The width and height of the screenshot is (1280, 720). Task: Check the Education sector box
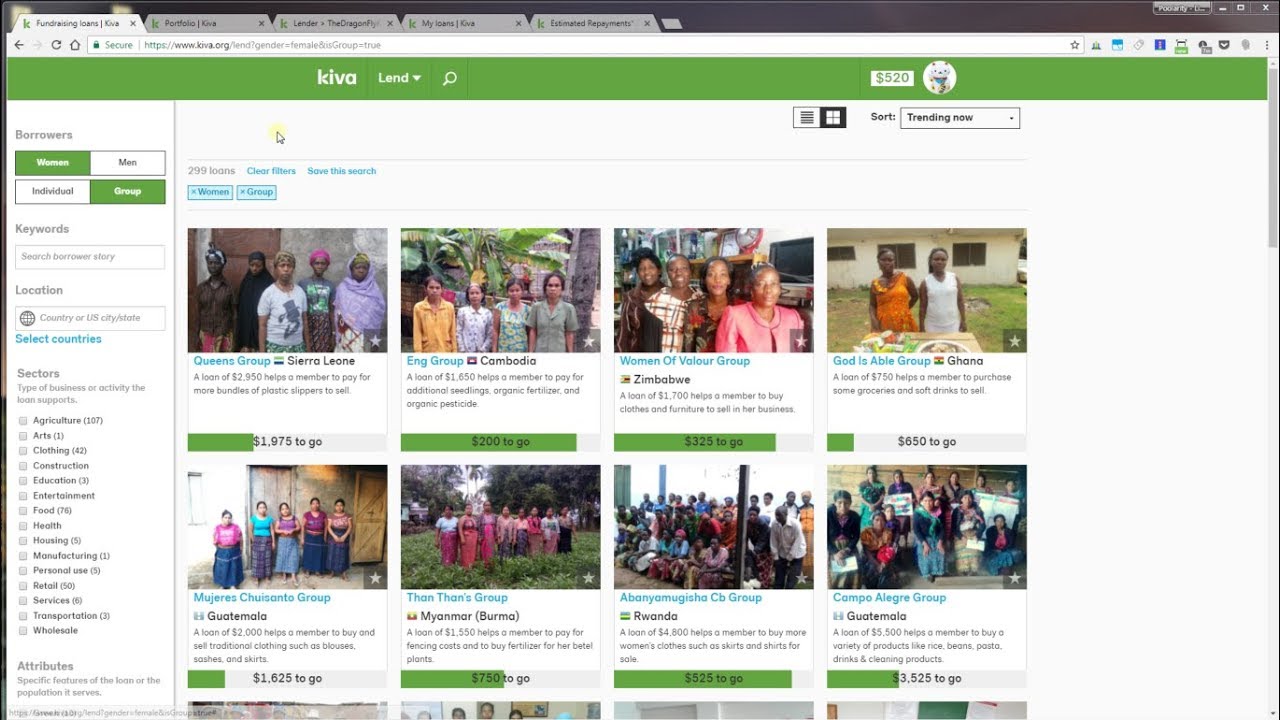tap(23, 481)
